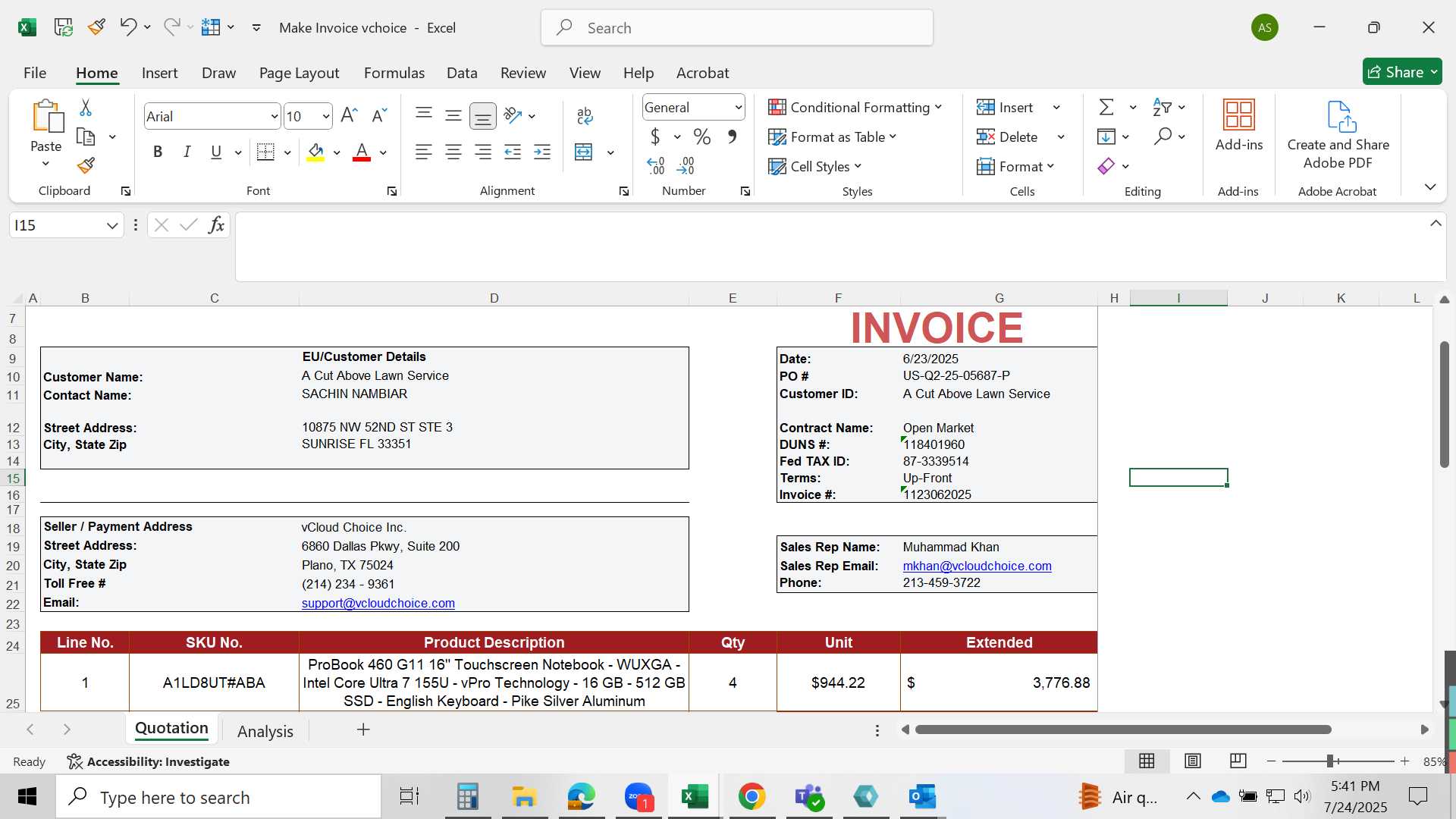Click the Percent Style icon
The width and height of the screenshot is (1456, 819).
(702, 136)
